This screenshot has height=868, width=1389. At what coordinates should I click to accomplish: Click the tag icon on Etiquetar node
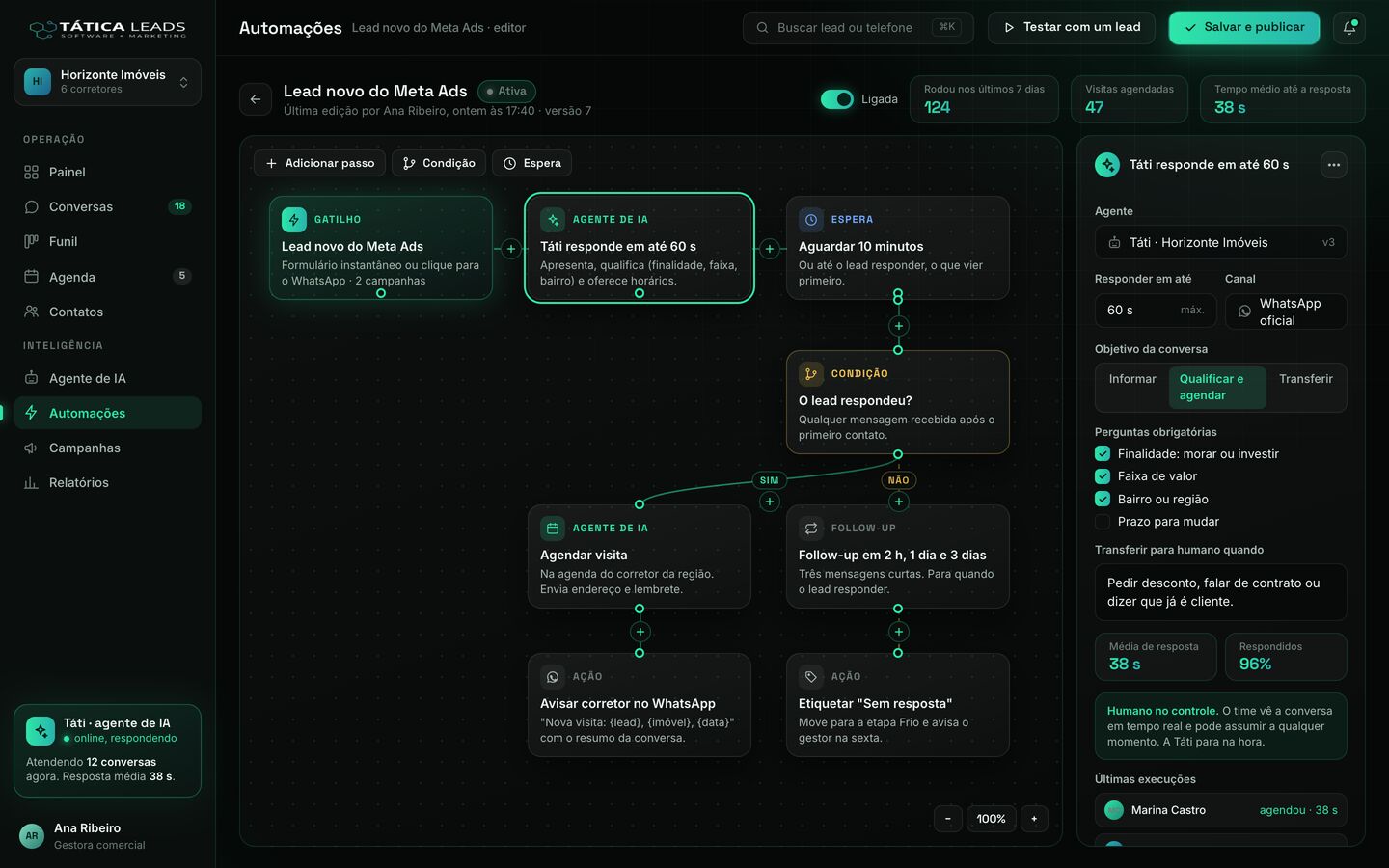pos(811,677)
